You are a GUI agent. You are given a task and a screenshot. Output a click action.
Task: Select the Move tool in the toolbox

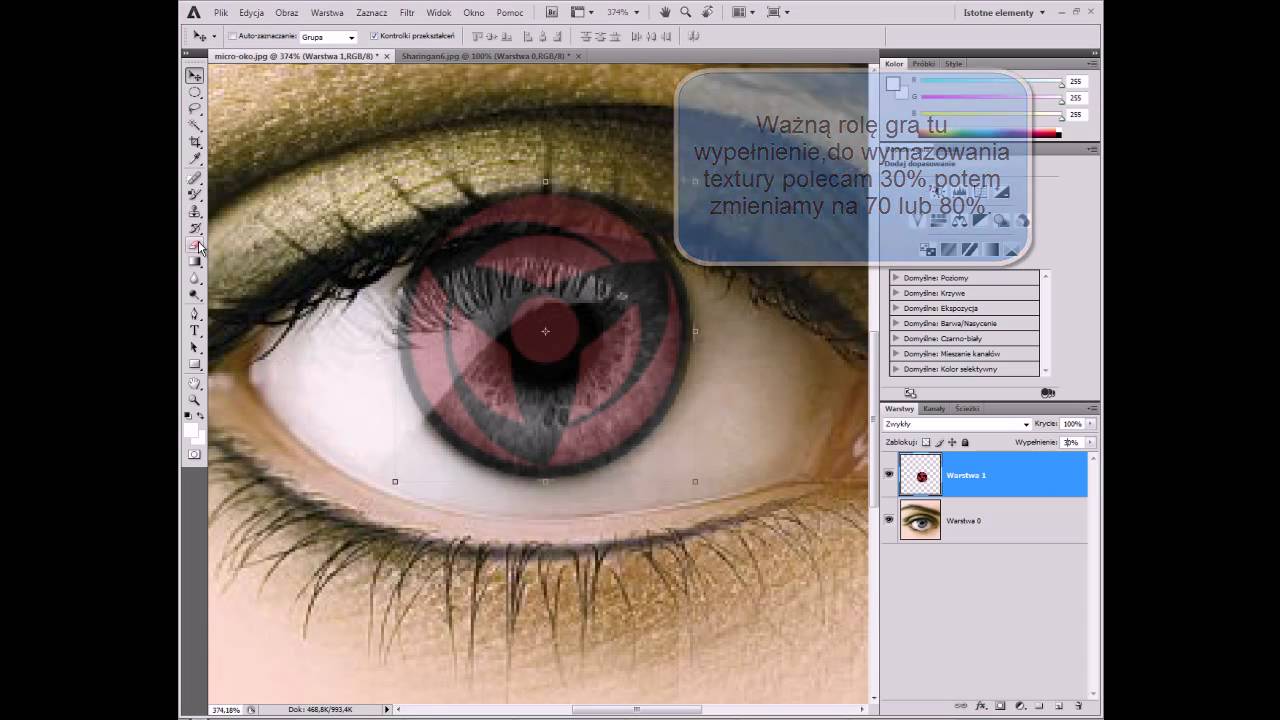tap(195, 76)
